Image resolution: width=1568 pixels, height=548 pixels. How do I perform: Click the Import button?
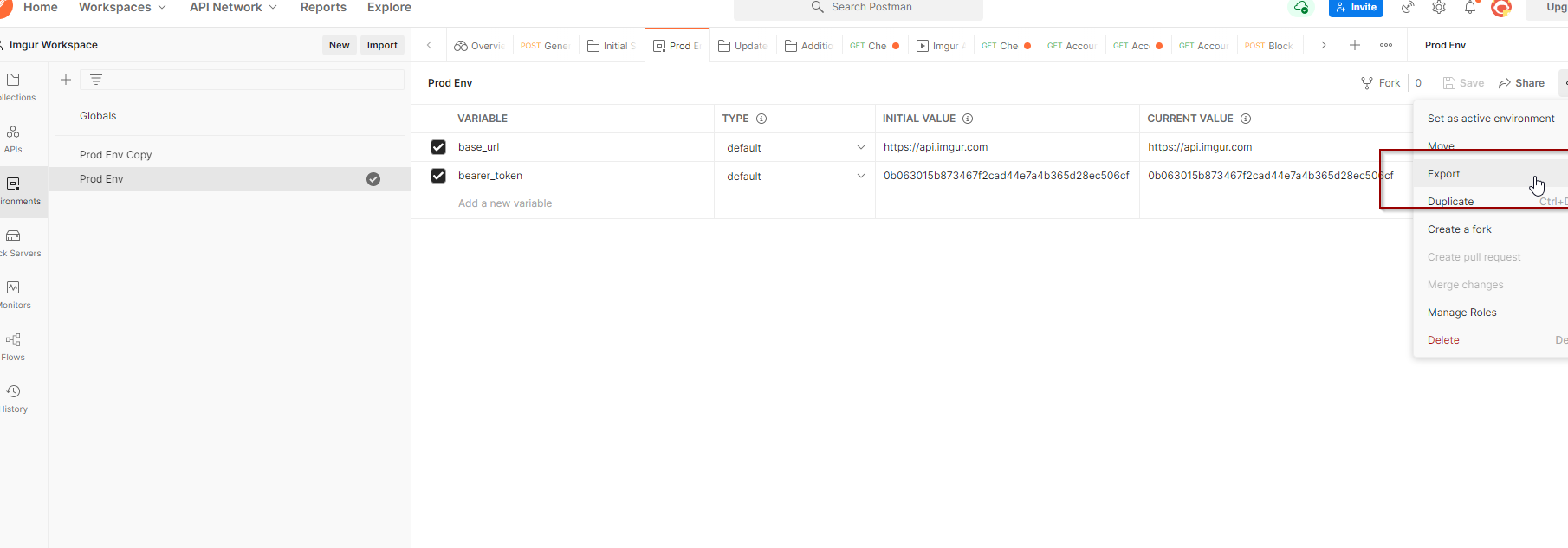pyautogui.click(x=382, y=45)
